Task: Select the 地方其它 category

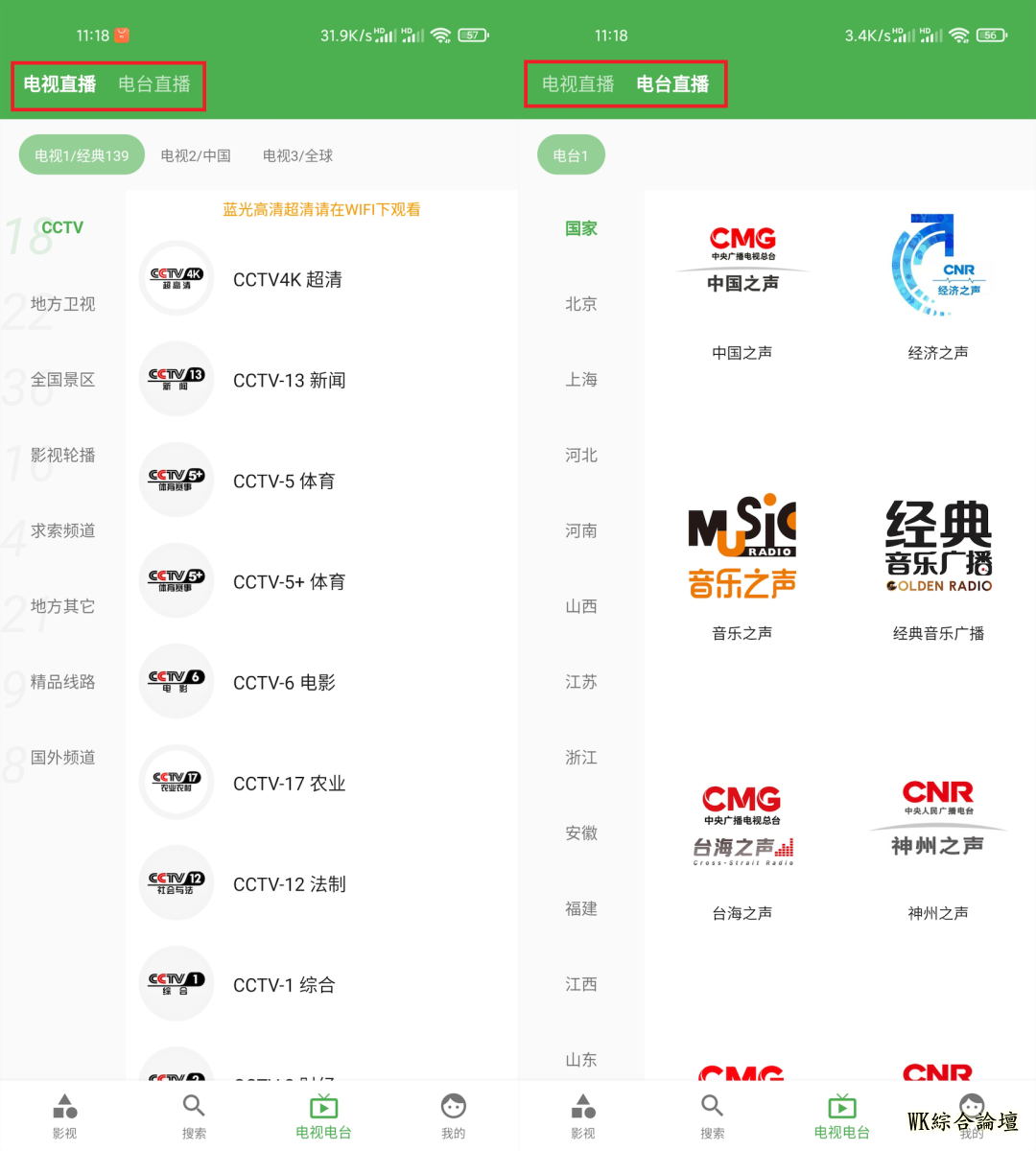Action: pos(62,606)
